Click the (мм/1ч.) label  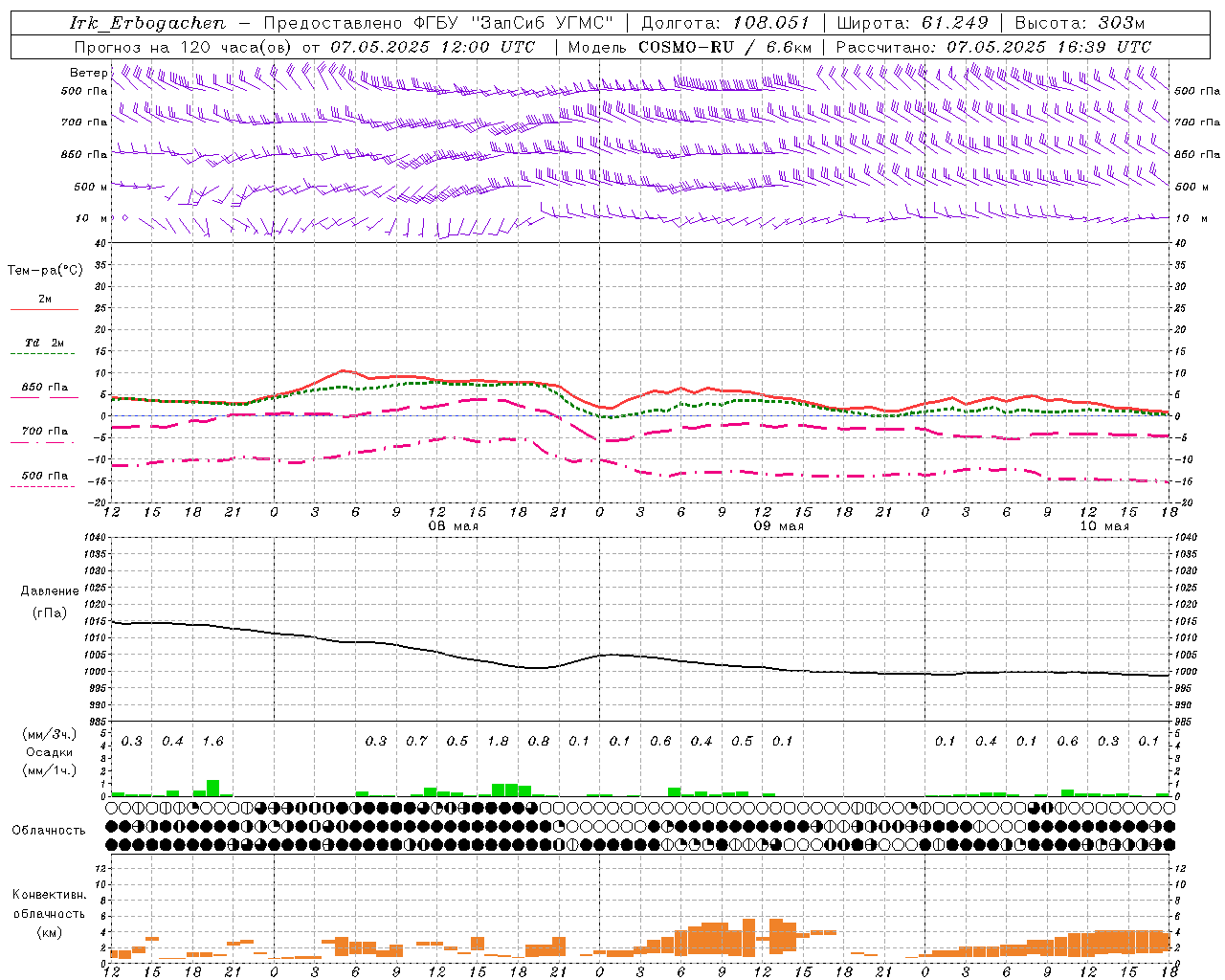[x=50, y=770]
